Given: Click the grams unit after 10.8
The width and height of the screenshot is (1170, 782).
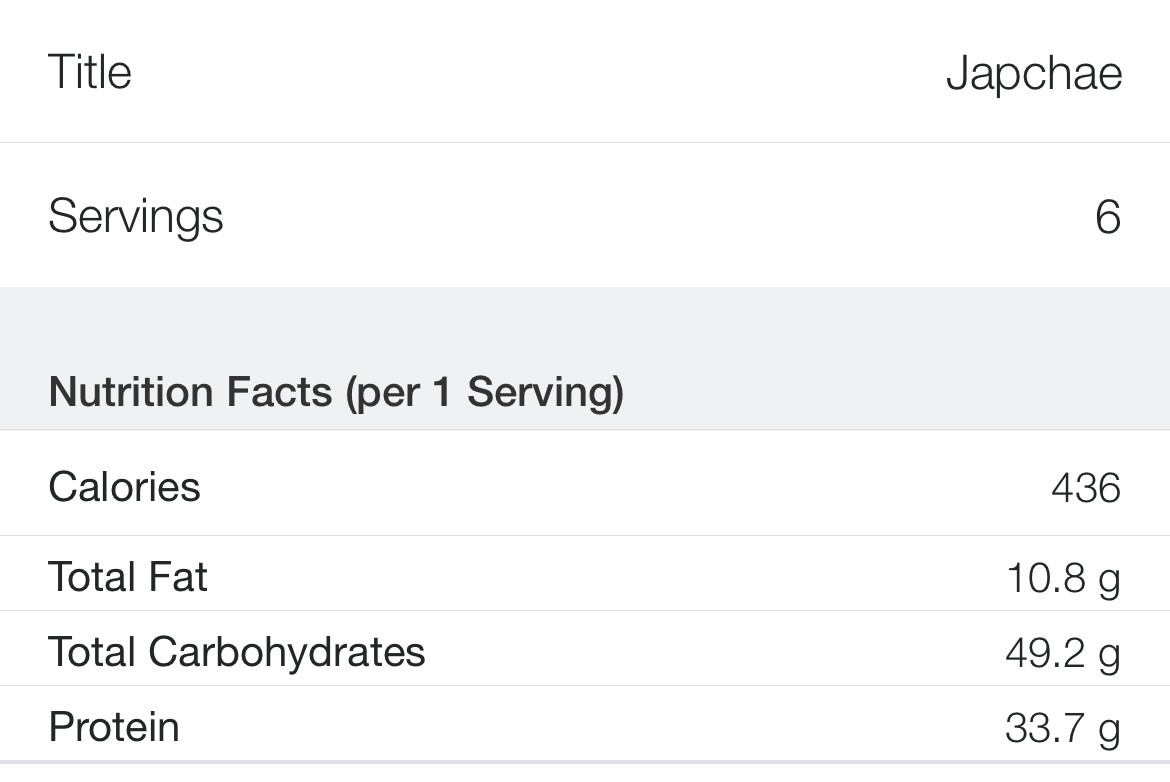Looking at the screenshot, I should [x=1108, y=580].
